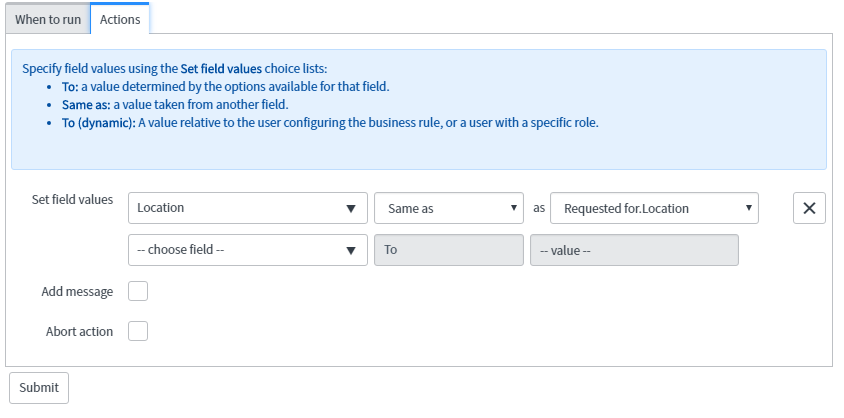Click the 'as' label between dropdowns
The width and height of the screenshot is (844, 418).
click(539, 208)
